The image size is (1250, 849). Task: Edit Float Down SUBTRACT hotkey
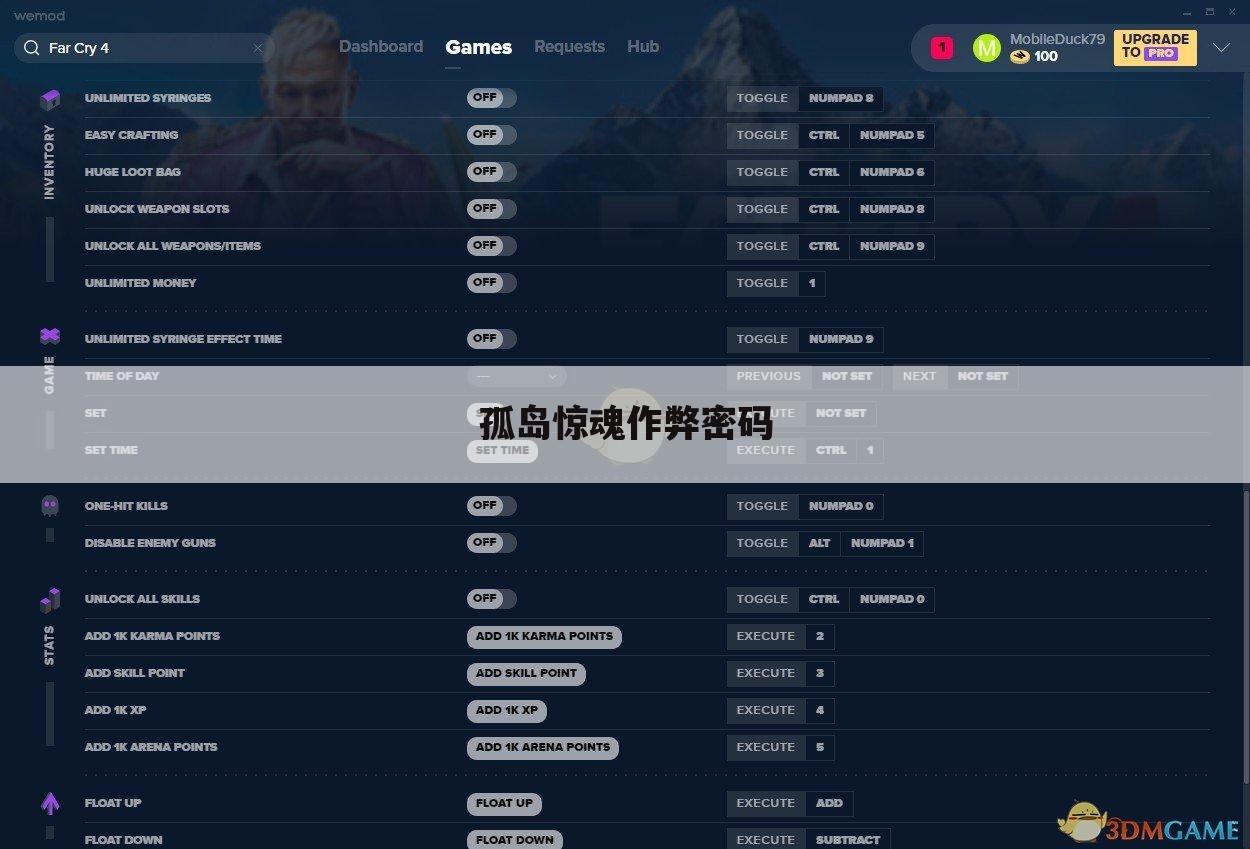click(848, 840)
